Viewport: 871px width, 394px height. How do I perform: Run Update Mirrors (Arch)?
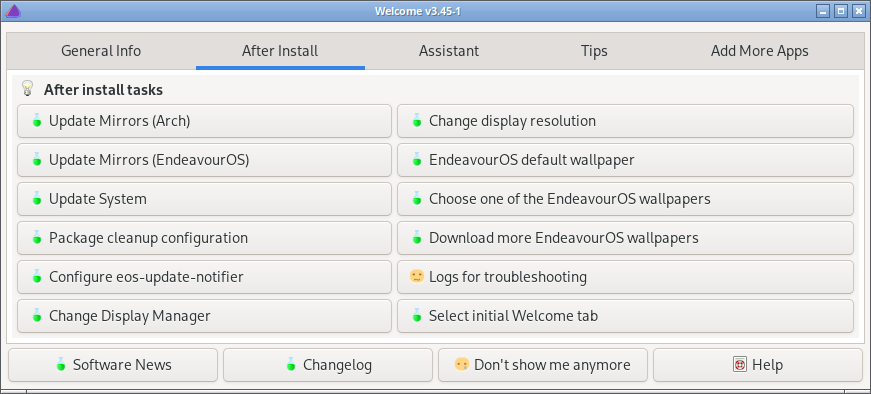(204, 121)
